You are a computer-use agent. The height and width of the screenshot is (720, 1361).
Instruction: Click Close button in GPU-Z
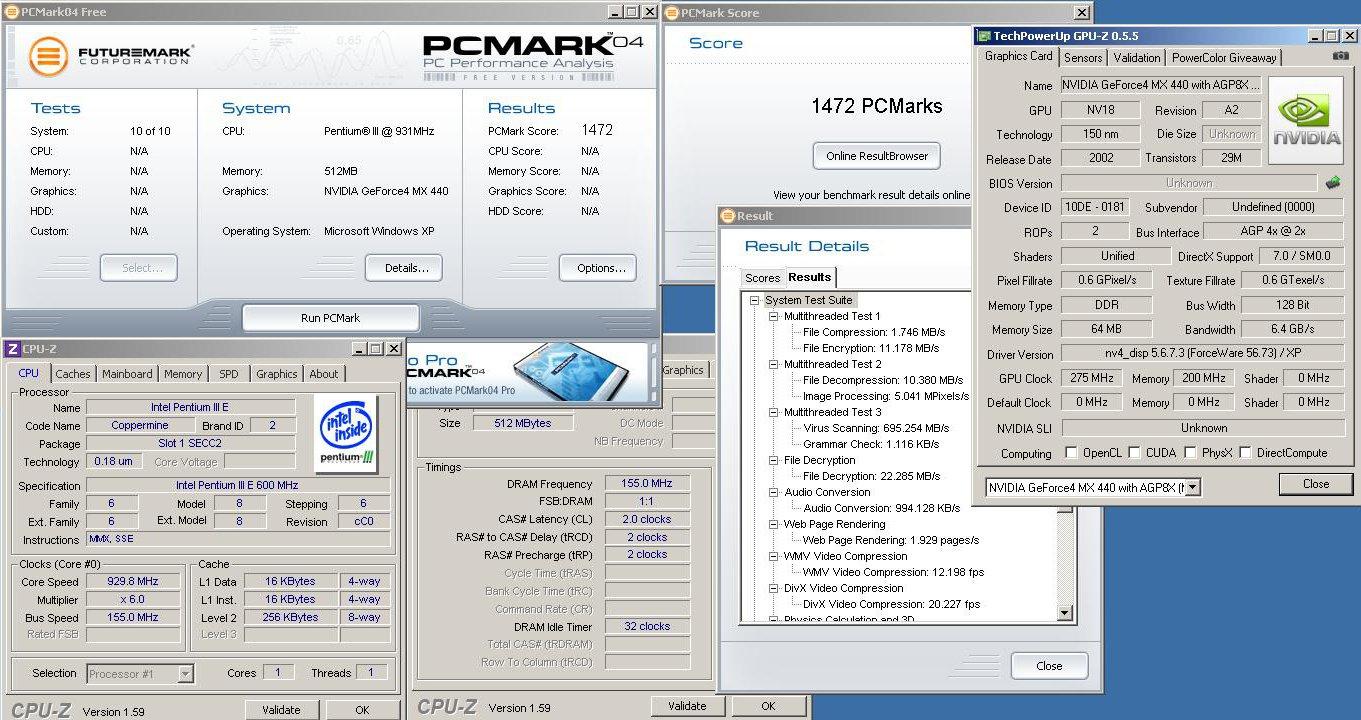1316,484
